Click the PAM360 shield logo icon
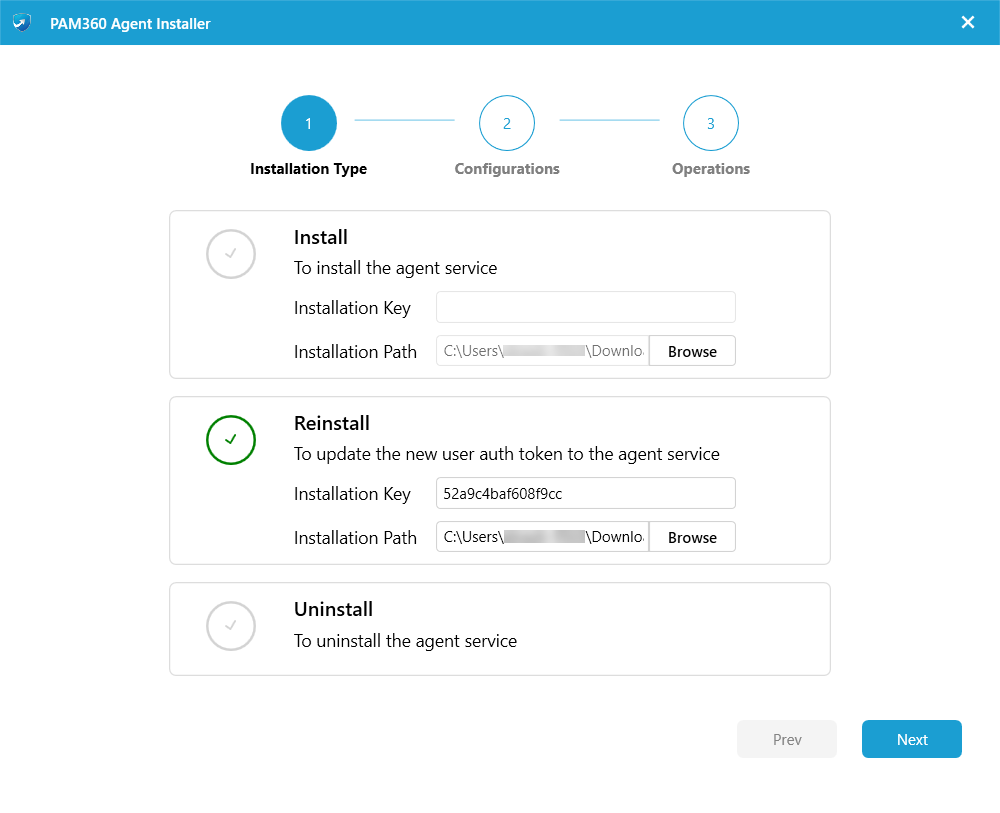The height and width of the screenshot is (813, 1000). (22, 22)
